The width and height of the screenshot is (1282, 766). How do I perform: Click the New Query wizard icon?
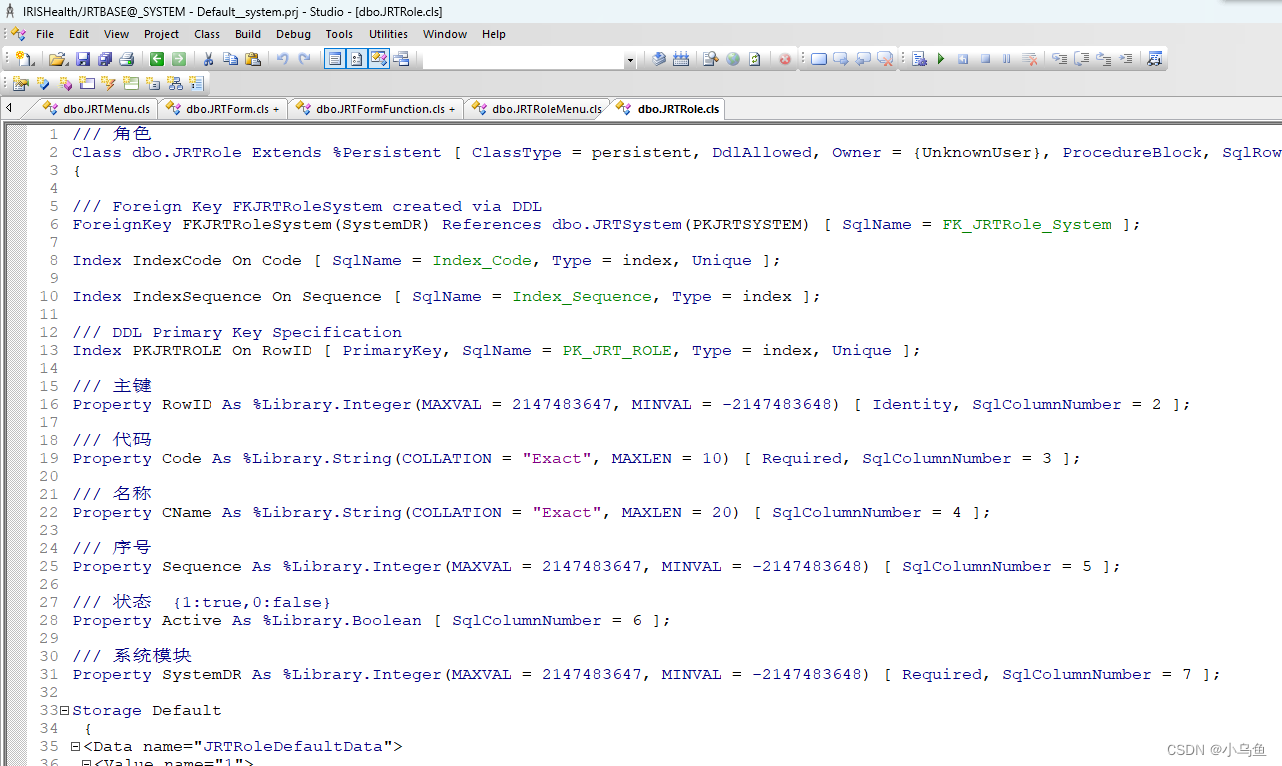click(x=108, y=83)
